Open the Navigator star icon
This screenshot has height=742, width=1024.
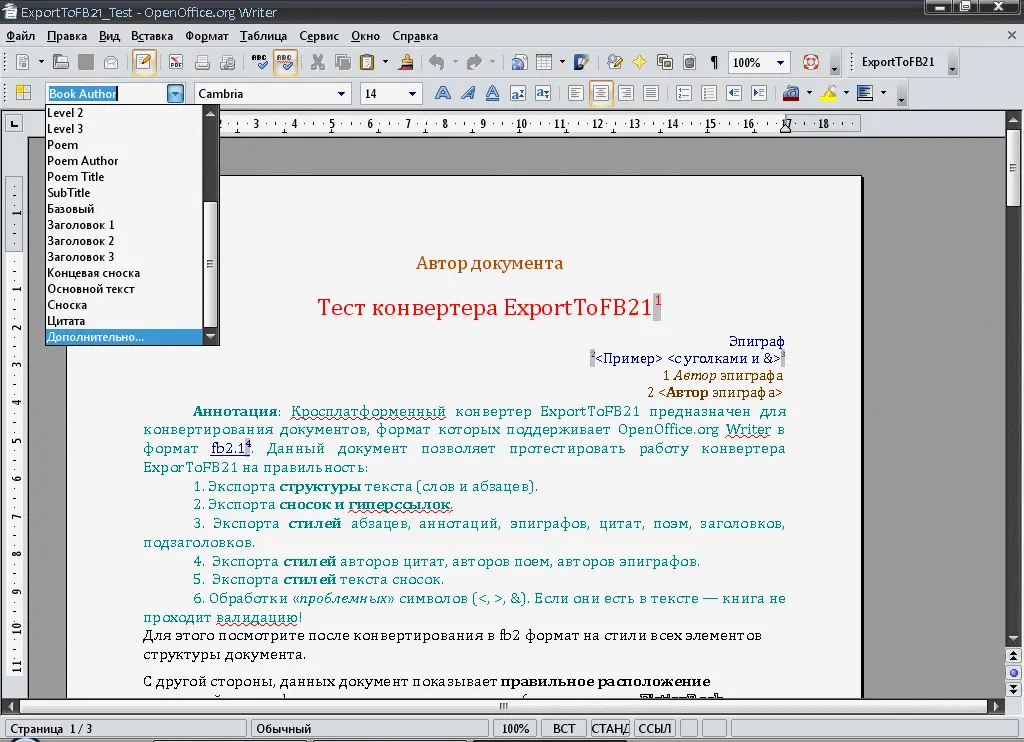(639, 62)
